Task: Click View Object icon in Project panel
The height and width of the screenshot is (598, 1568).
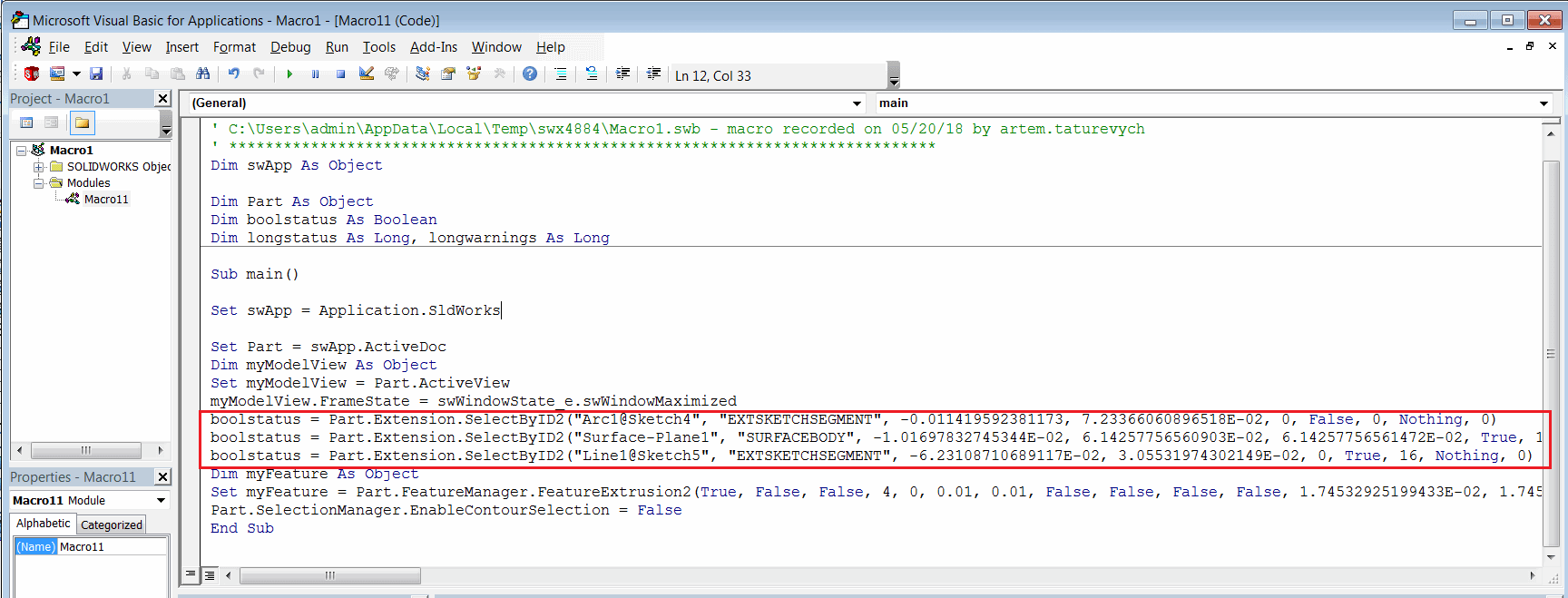Action: click(52, 123)
